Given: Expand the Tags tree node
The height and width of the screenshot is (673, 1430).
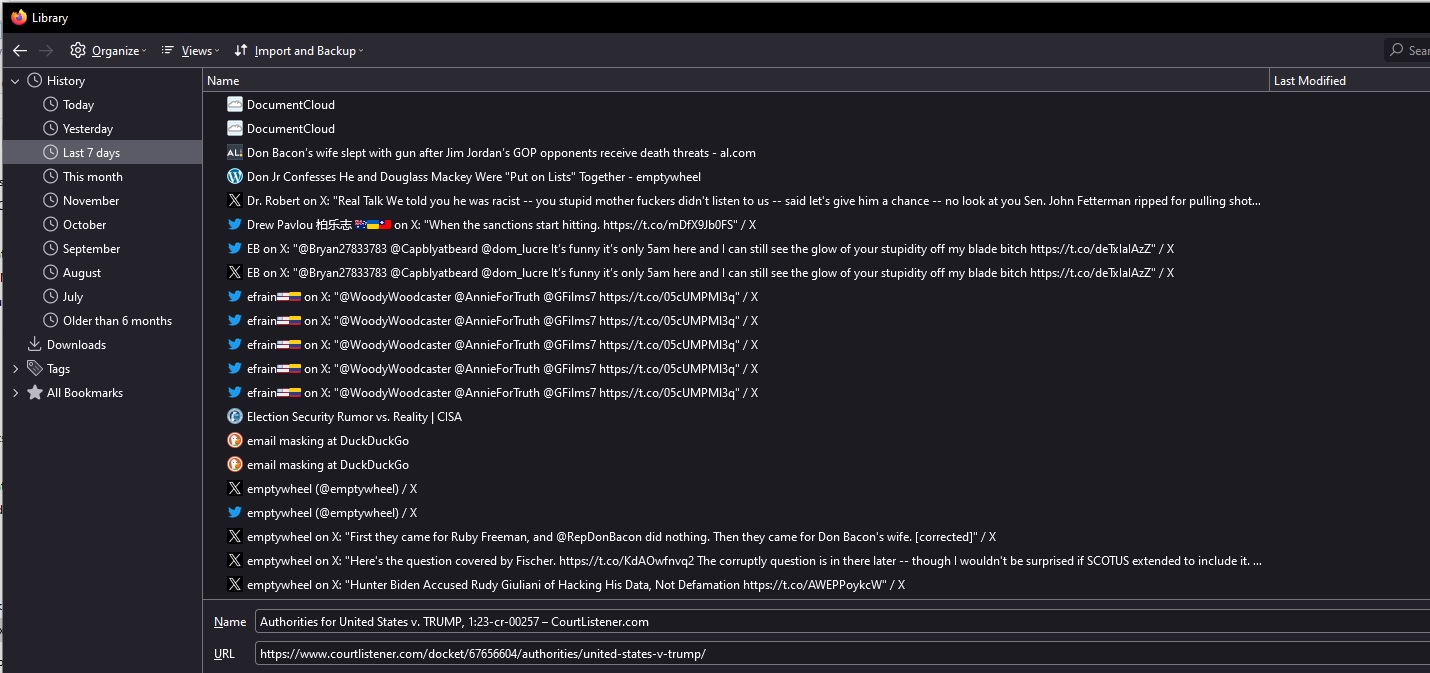Looking at the screenshot, I should point(15,369).
